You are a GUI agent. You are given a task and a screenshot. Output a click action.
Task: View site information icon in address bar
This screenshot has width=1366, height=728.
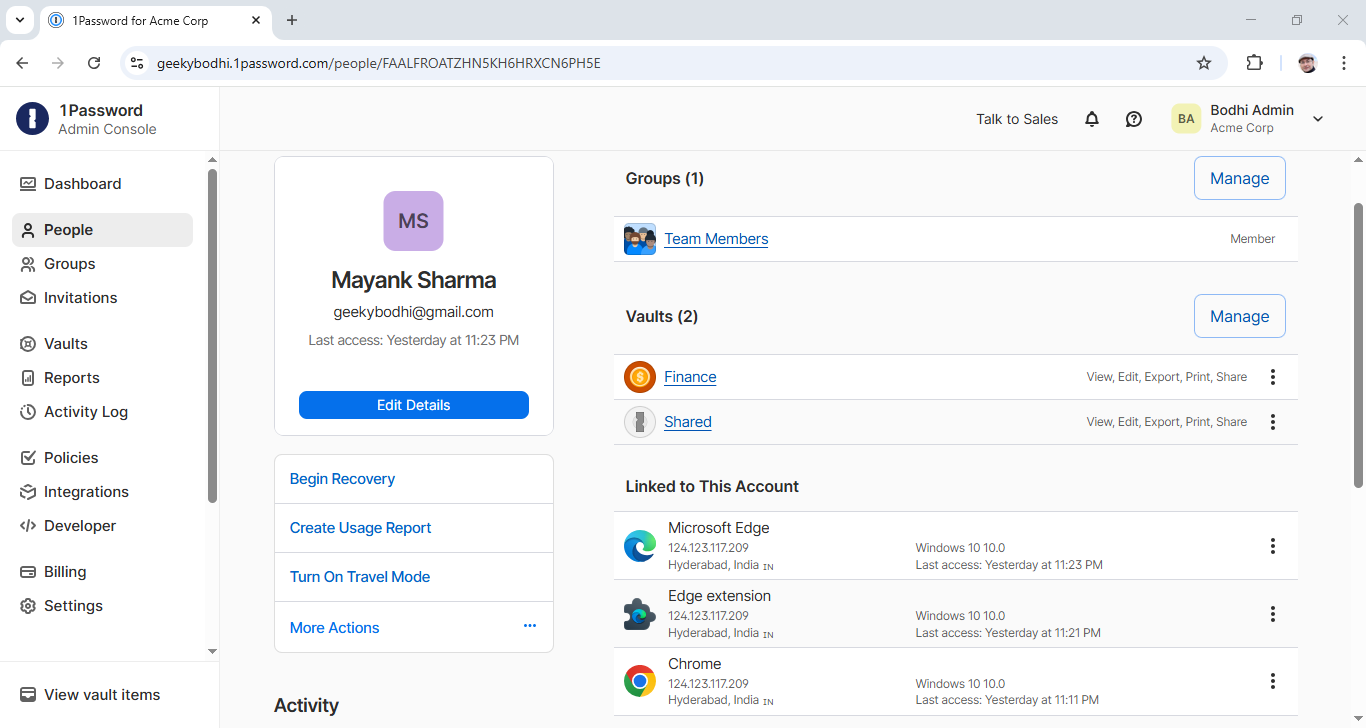coord(138,63)
